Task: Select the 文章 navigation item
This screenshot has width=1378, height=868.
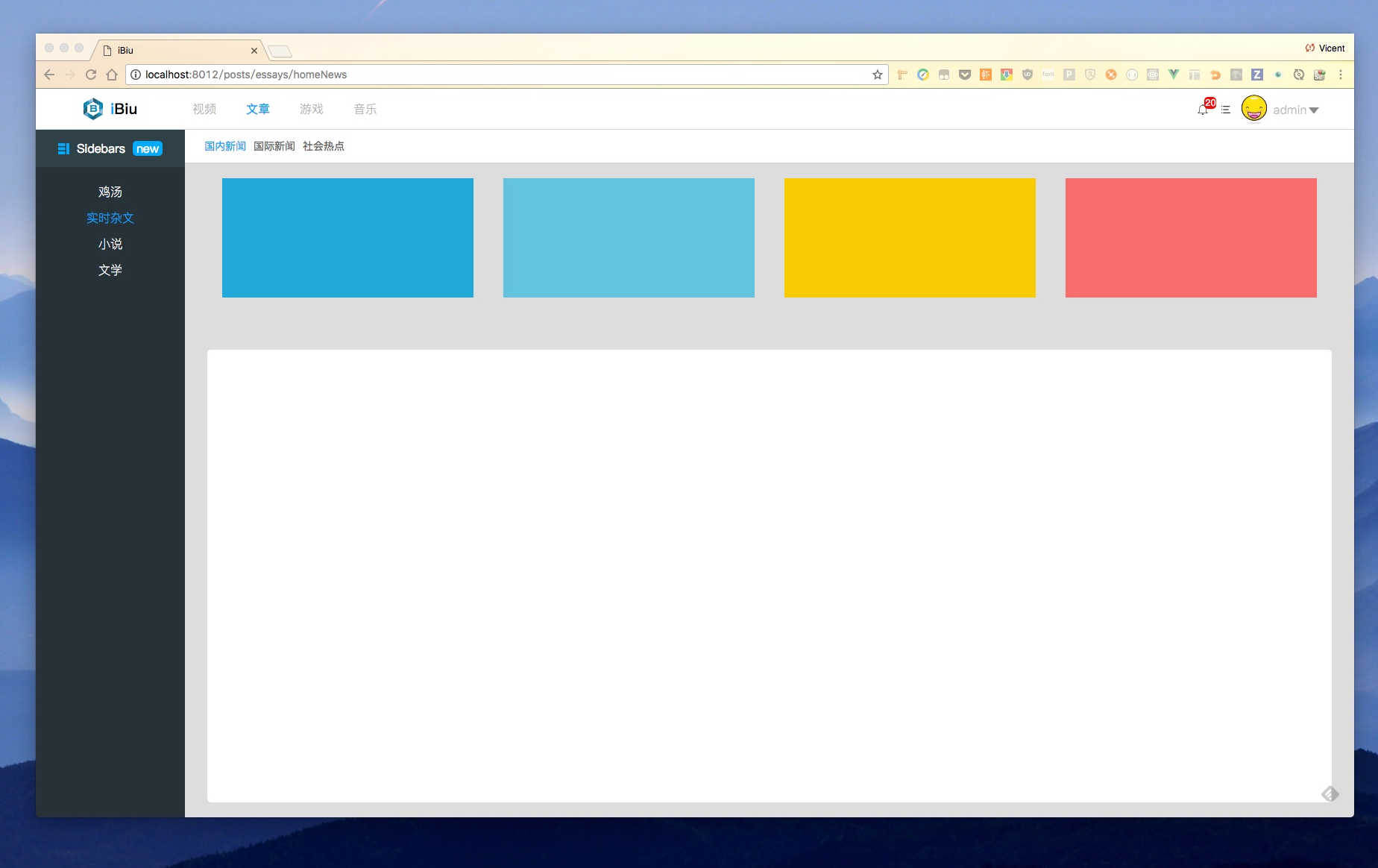Action: [258, 109]
